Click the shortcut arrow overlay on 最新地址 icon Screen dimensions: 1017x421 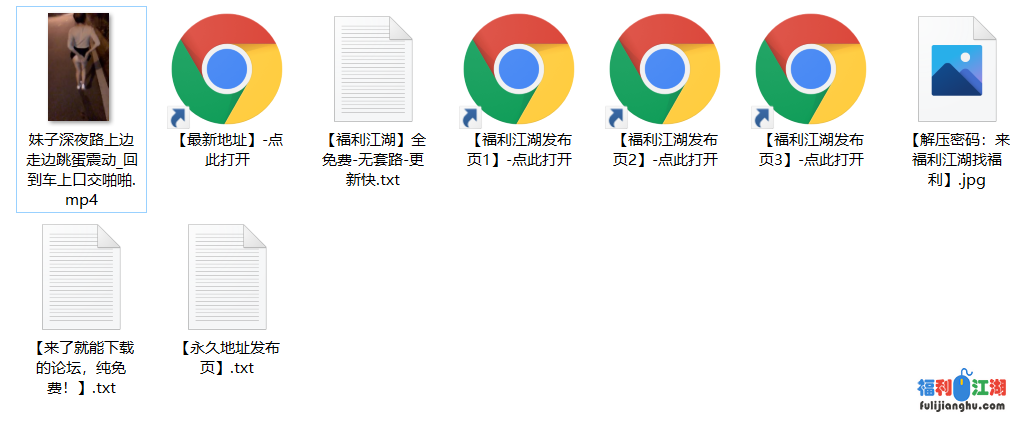click(178, 117)
